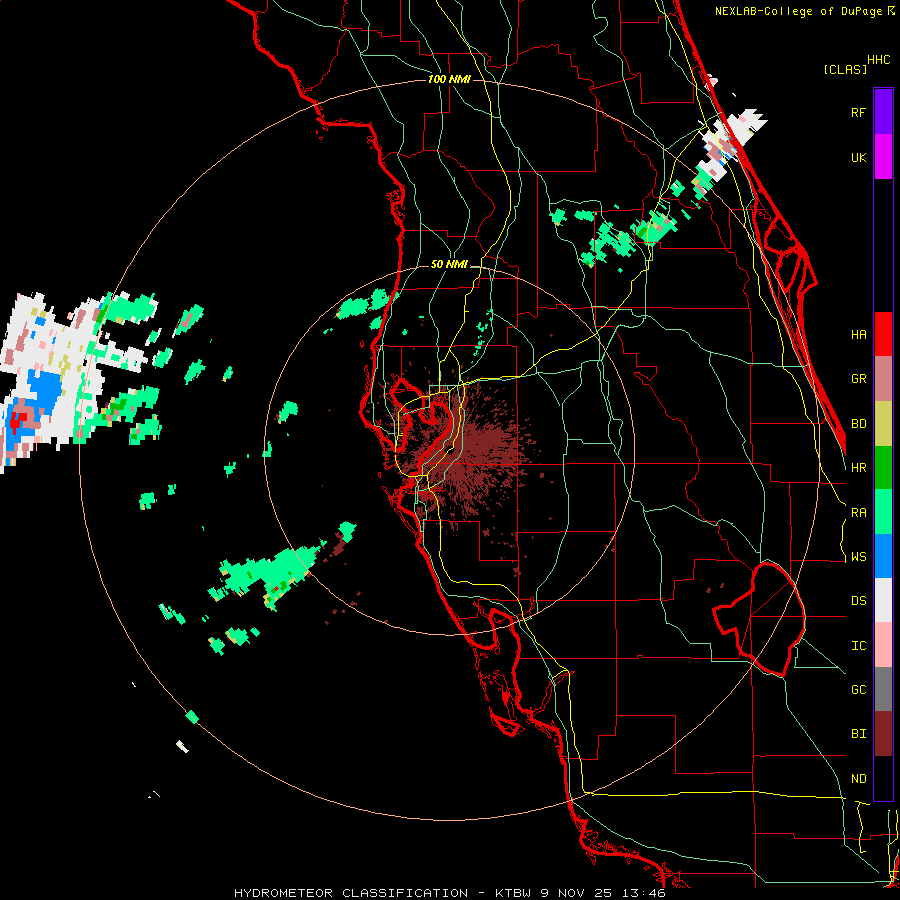Select the magenta UK legend swatch
900x900 pixels.
[x=883, y=157]
